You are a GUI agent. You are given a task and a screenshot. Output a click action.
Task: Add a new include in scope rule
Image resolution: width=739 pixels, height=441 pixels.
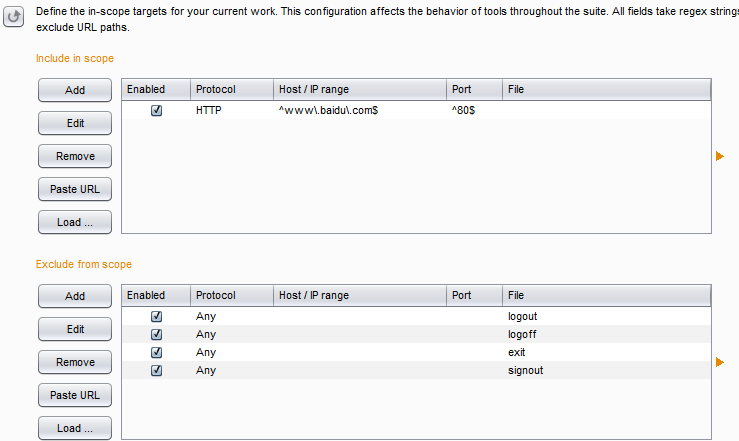(75, 90)
